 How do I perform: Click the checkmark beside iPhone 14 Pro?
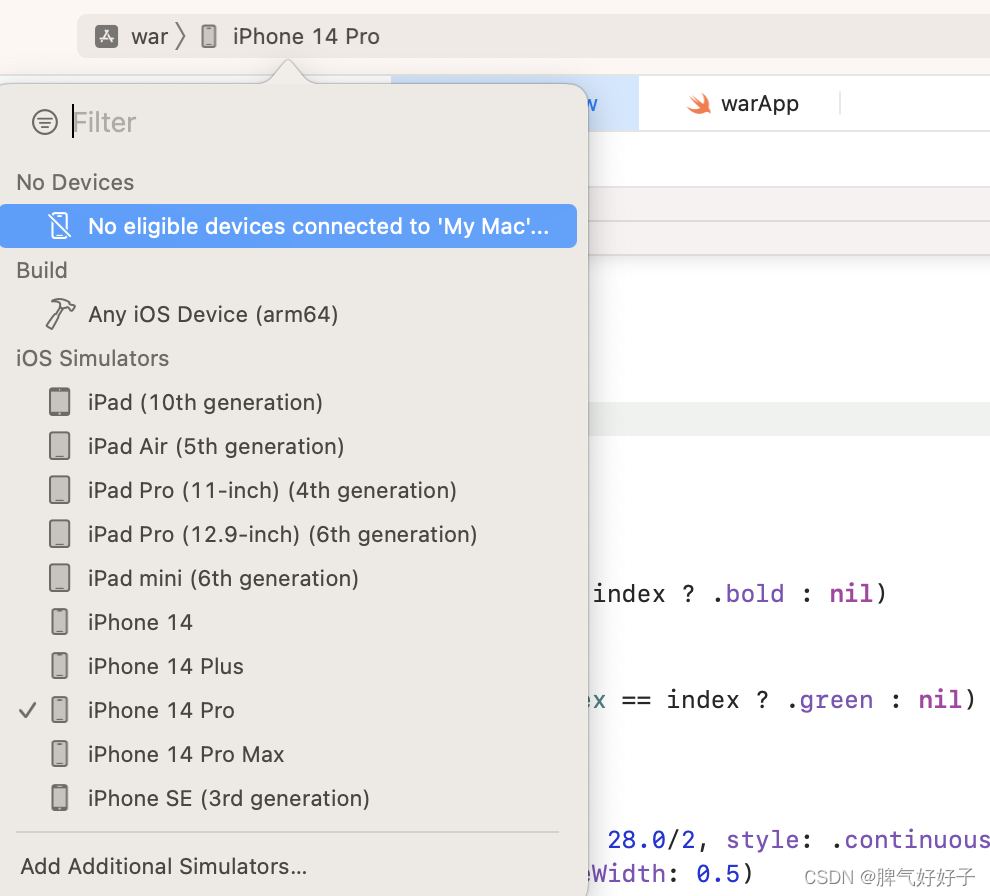pyautogui.click(x=27, y=710)
